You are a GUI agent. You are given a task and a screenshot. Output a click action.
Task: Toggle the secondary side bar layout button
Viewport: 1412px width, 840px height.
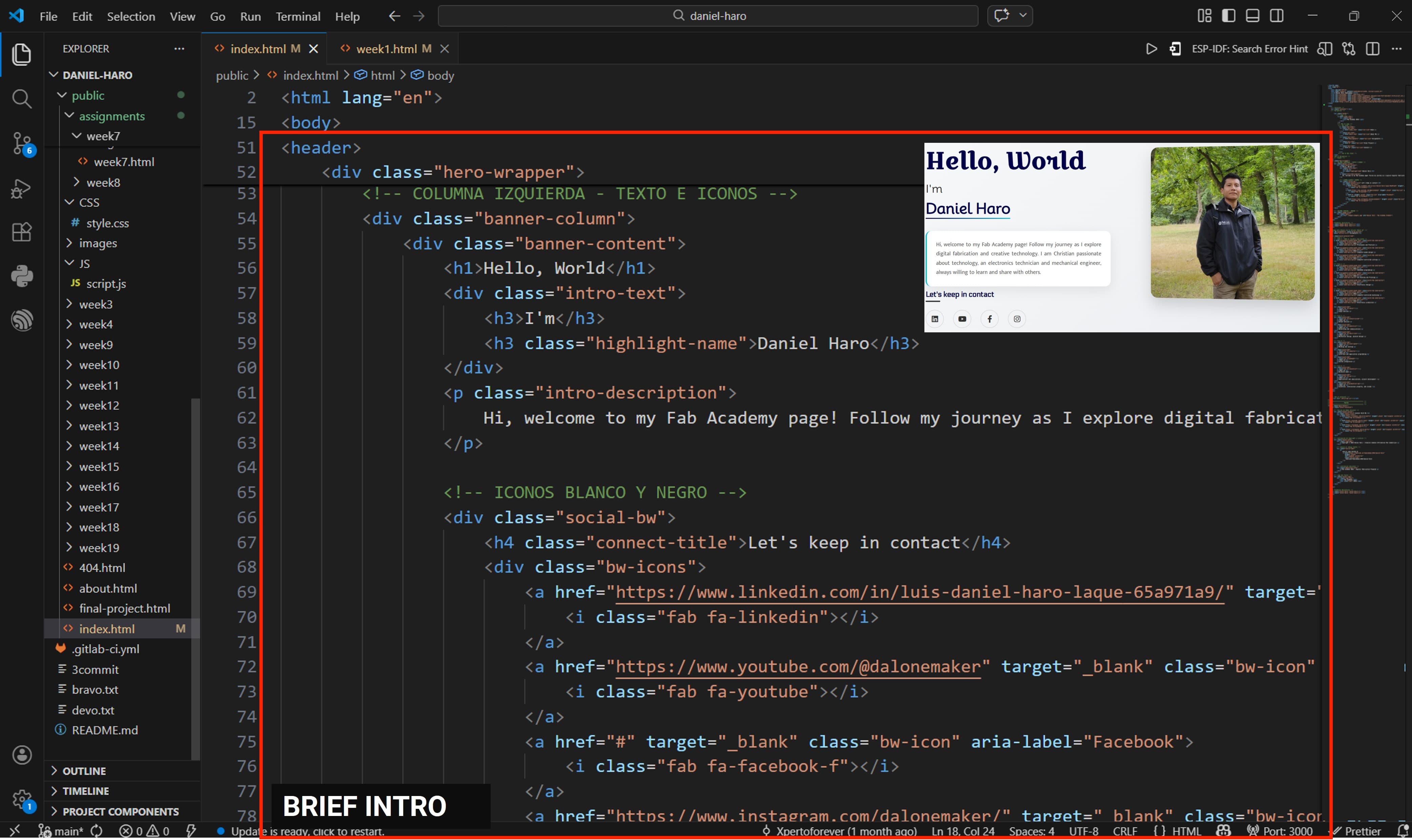[1277, 16]
